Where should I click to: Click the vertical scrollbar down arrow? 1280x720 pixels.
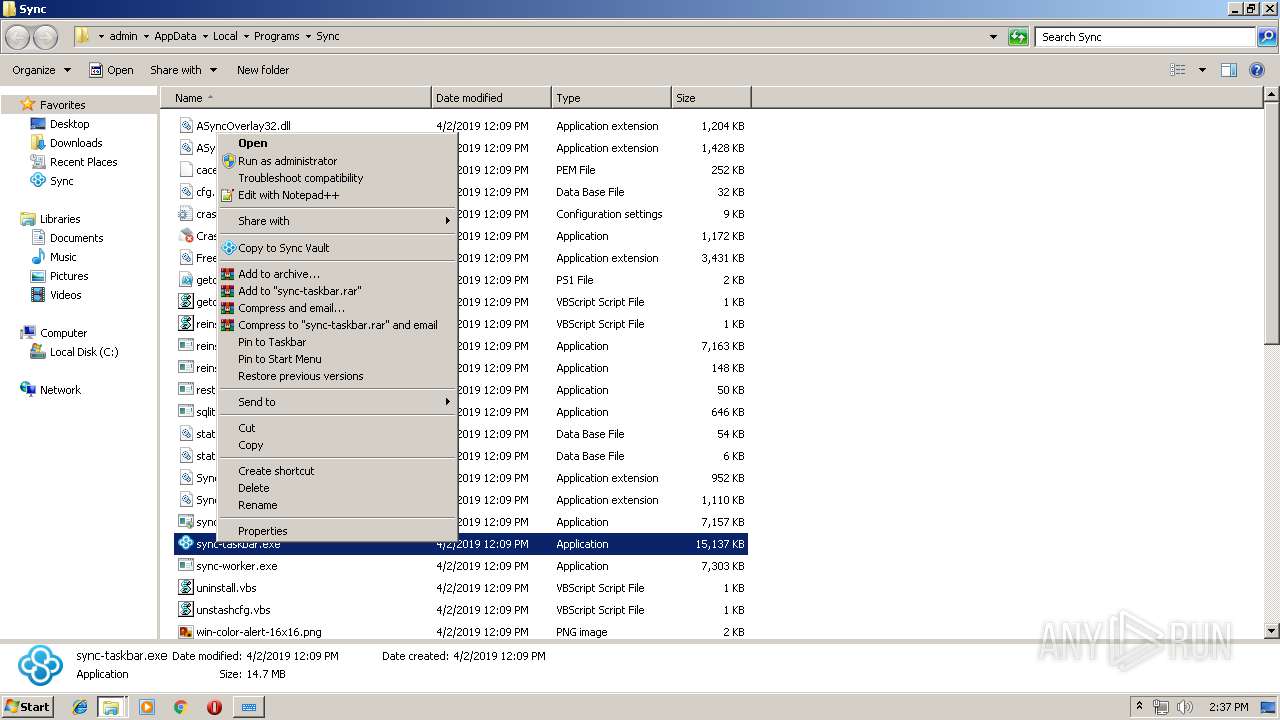tap(1271, 631)
